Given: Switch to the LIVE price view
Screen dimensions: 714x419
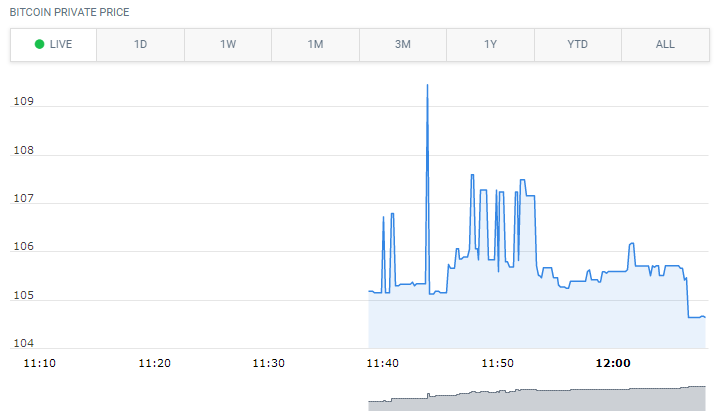Looking at the screenshot, I should [x=53, y=45].
